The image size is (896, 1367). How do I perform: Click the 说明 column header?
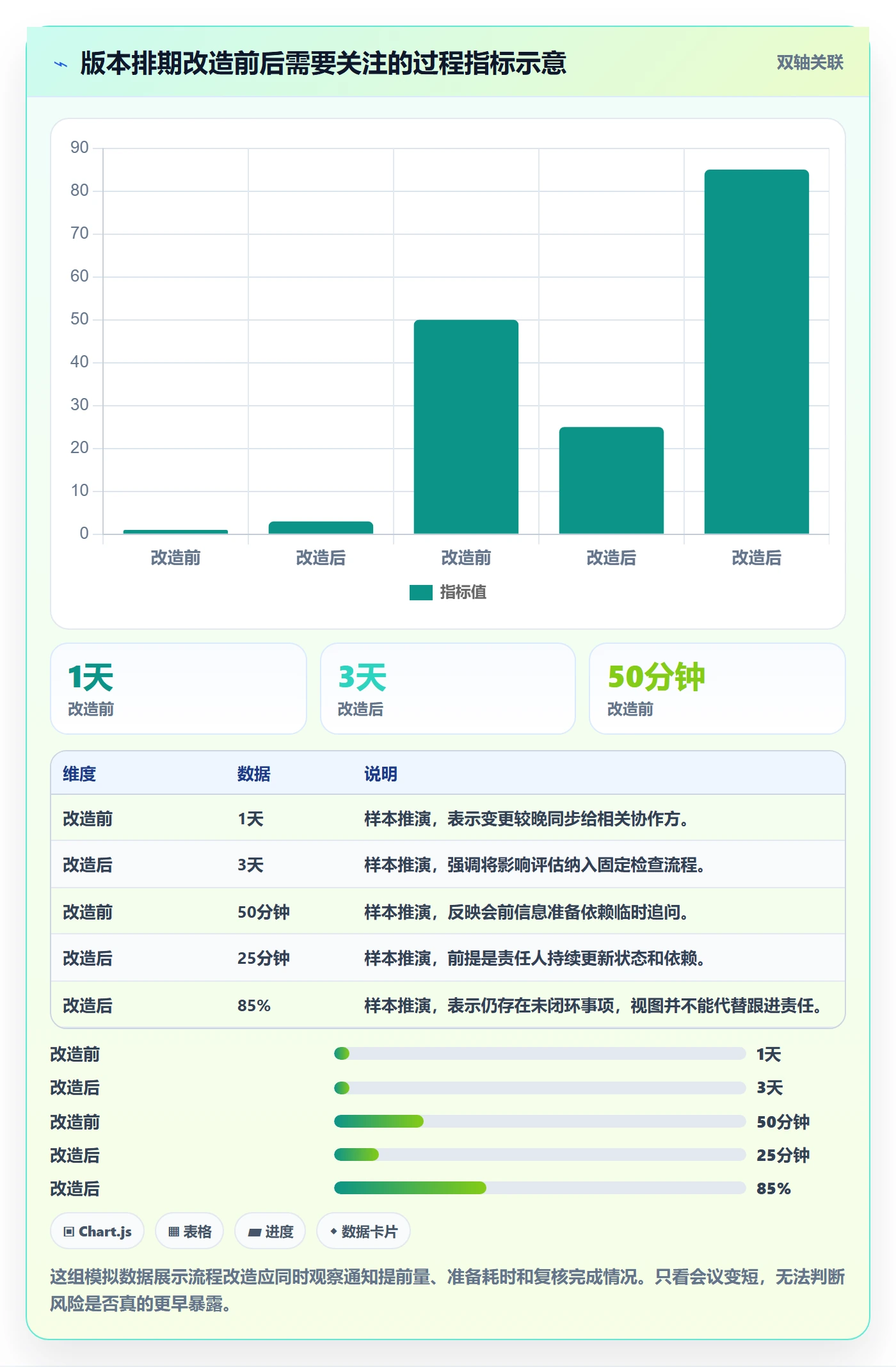point(381,774)
